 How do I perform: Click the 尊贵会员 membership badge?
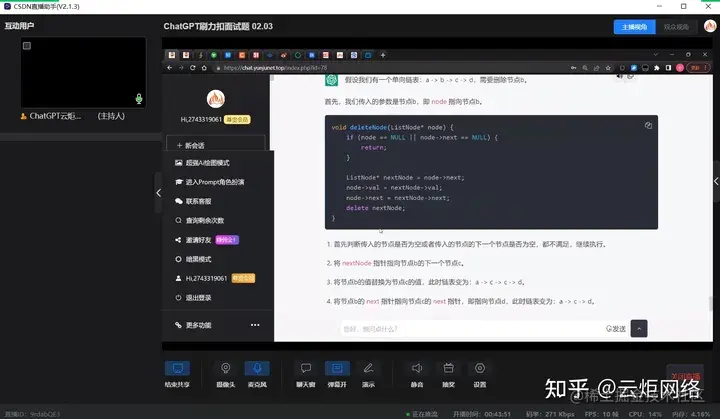pos(237,119)
